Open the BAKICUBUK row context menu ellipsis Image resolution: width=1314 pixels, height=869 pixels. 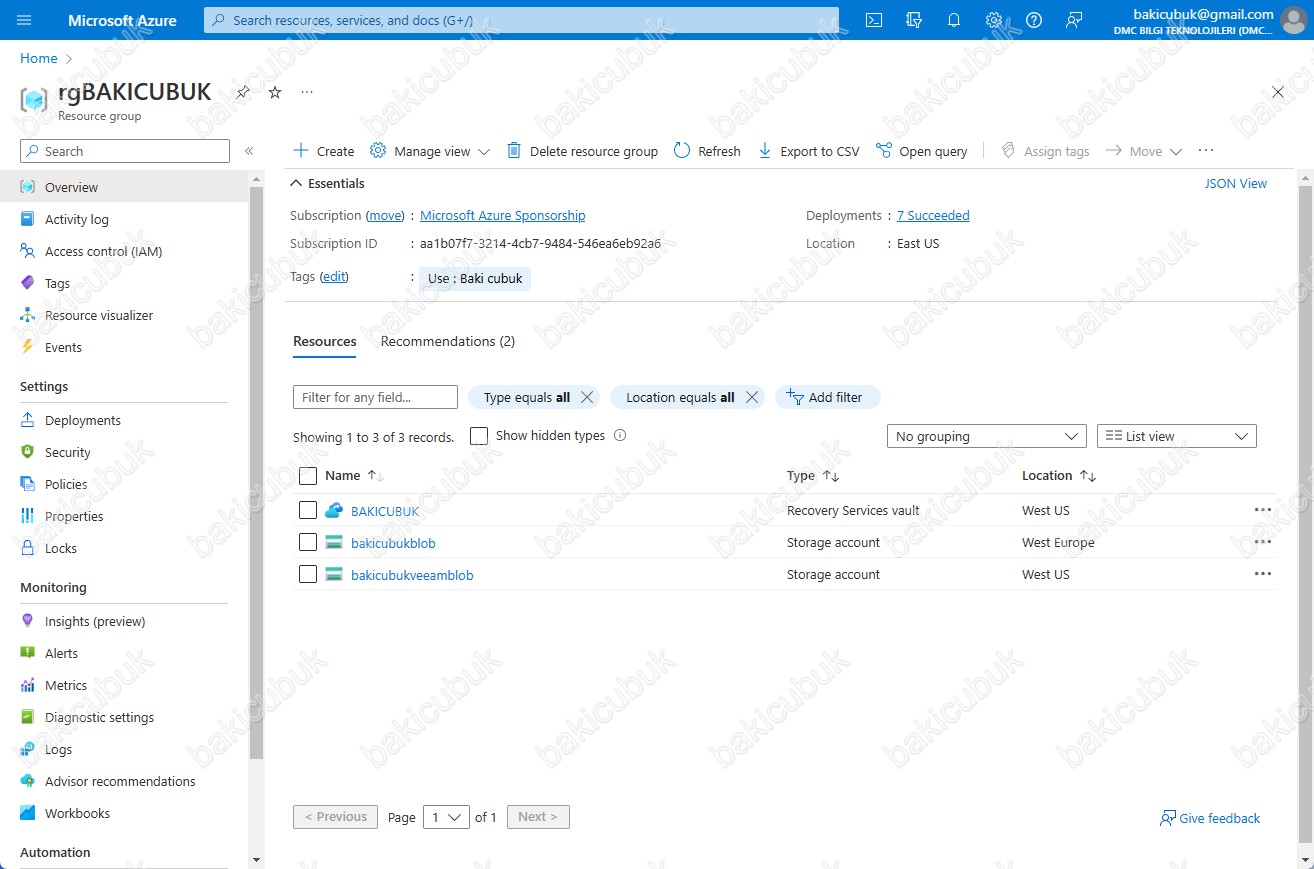1263,510
